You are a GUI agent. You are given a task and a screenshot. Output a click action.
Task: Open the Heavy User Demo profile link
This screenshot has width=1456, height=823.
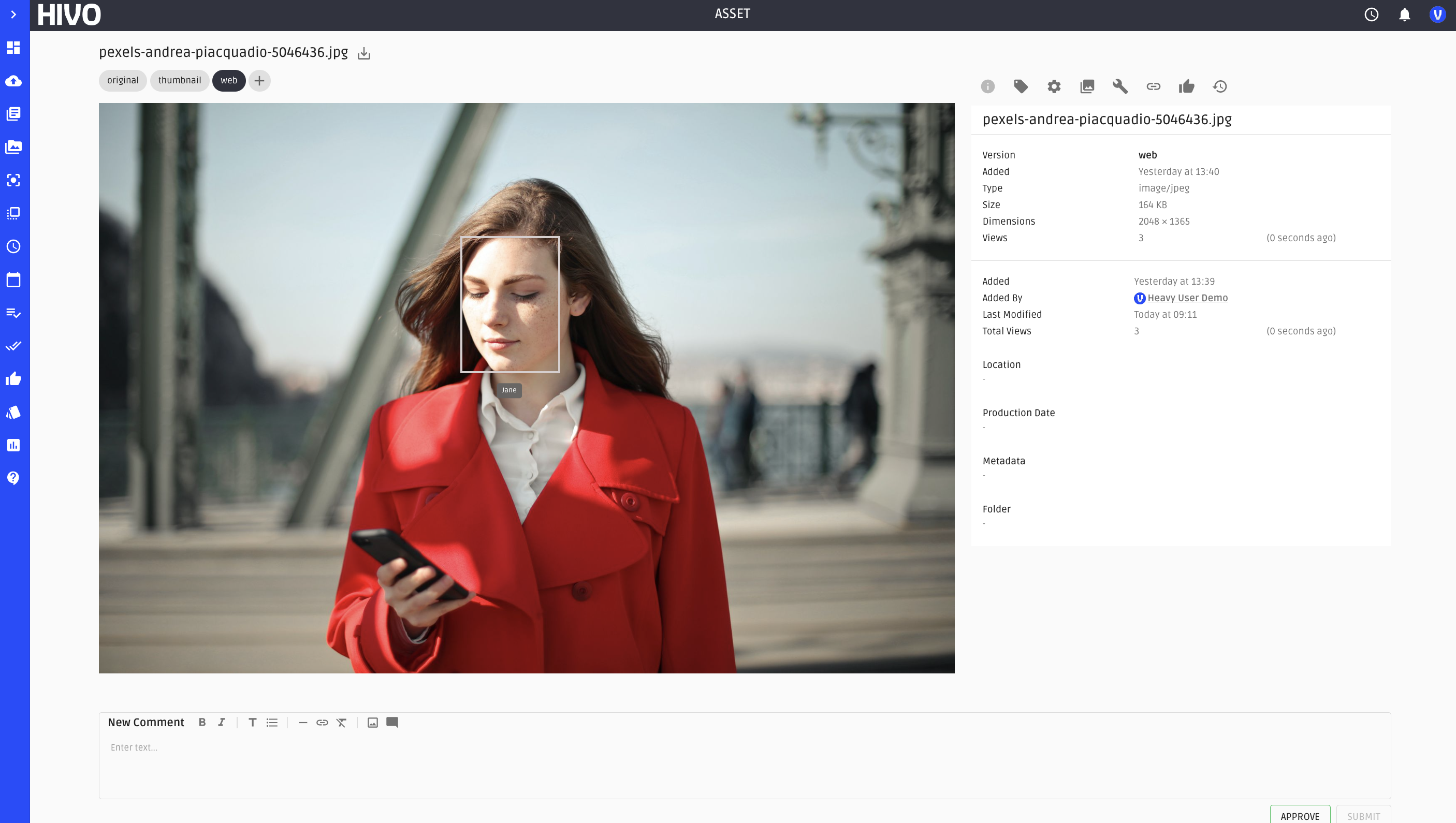(1187, 298)
